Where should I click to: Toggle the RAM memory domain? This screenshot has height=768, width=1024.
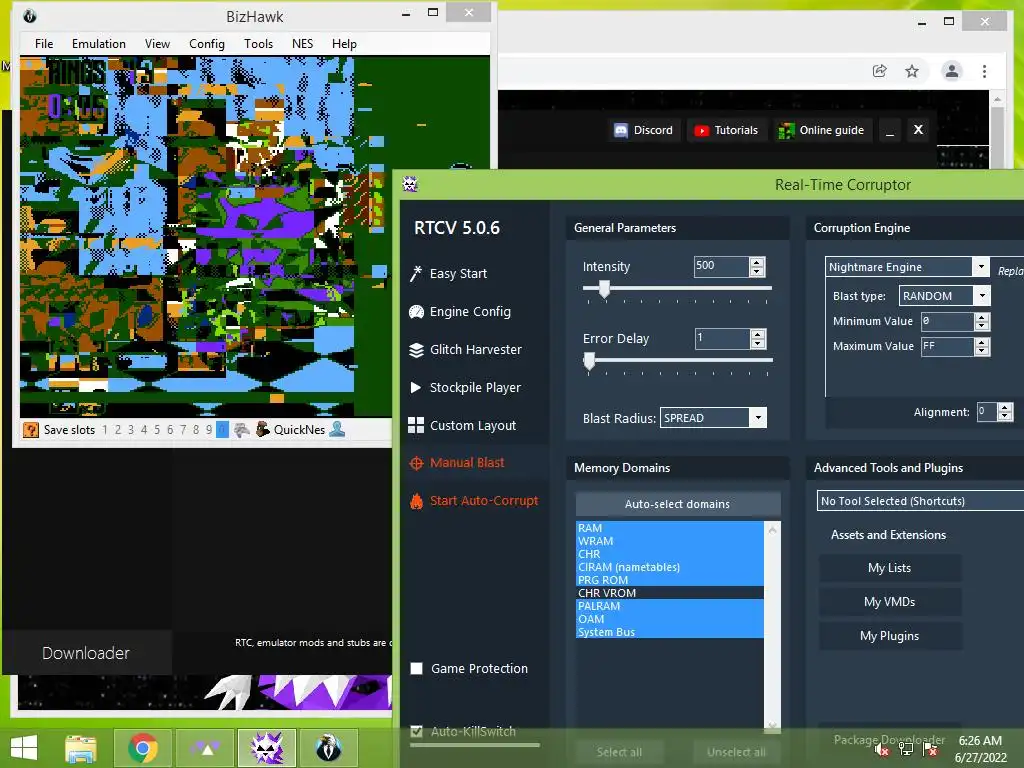pos(669,528)
